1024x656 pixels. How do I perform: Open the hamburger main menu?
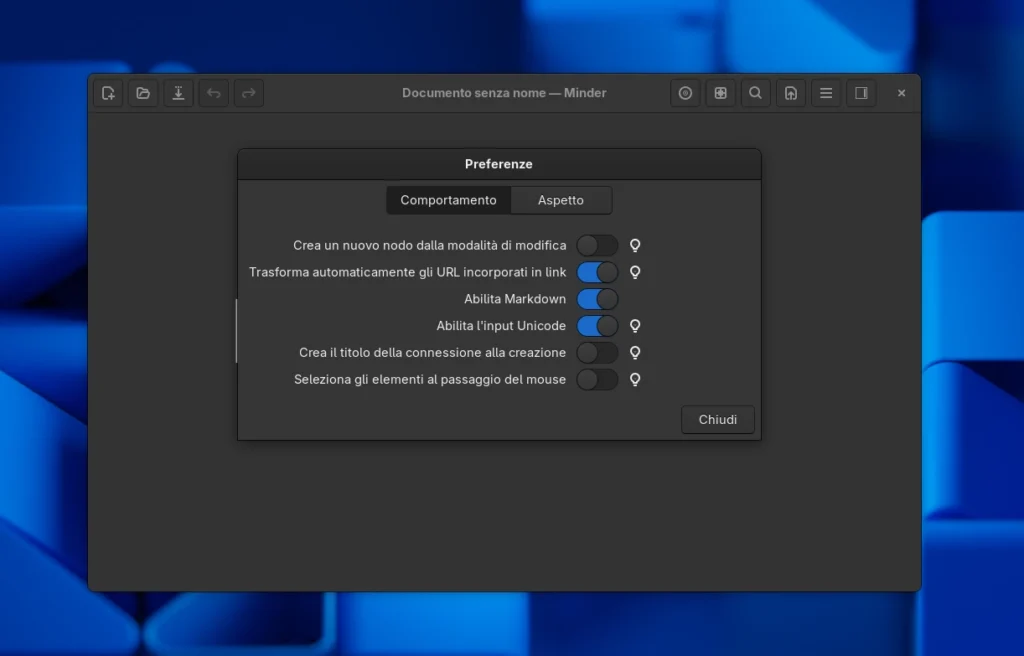point(826,93)
